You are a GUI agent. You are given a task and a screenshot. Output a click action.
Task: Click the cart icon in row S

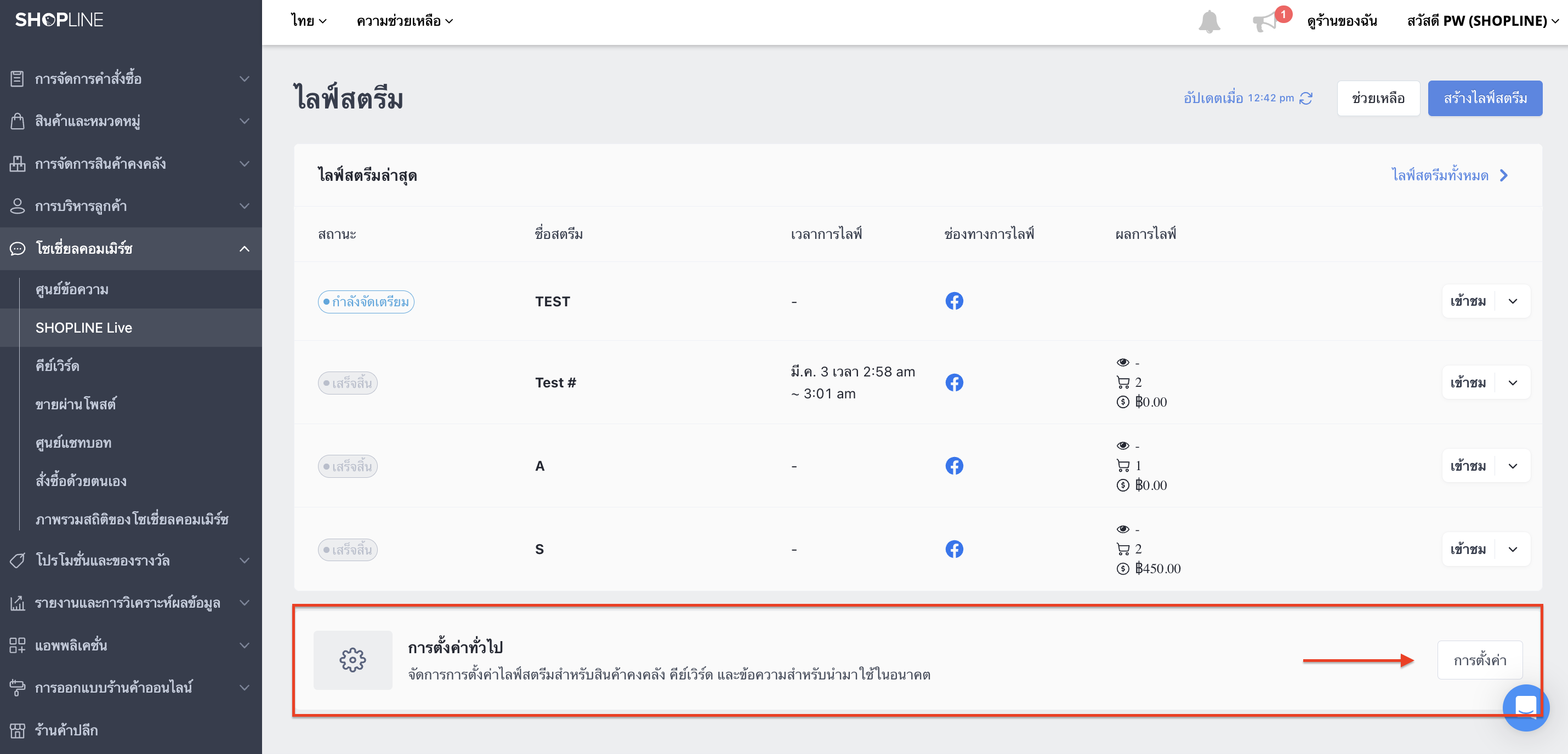coord(1123,549)
